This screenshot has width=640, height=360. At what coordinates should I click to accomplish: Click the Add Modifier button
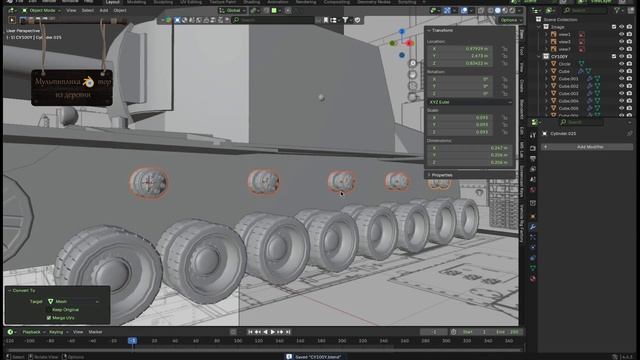tap(587, 147)
